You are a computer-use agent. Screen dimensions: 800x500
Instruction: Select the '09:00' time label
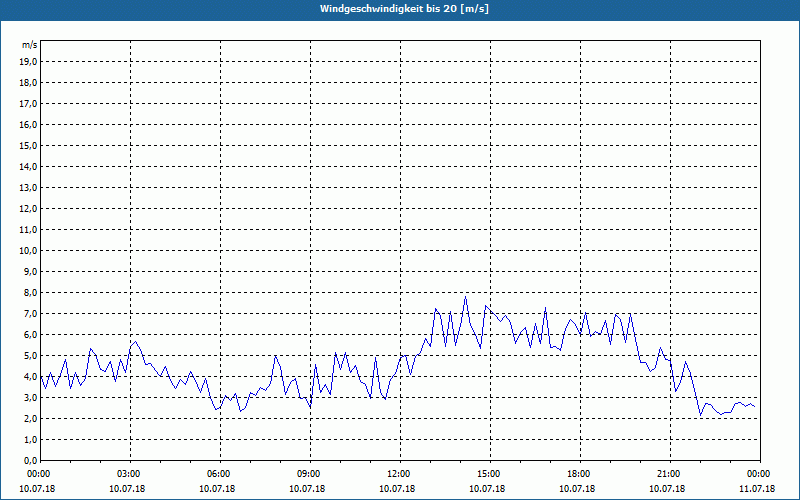point(307,474)
